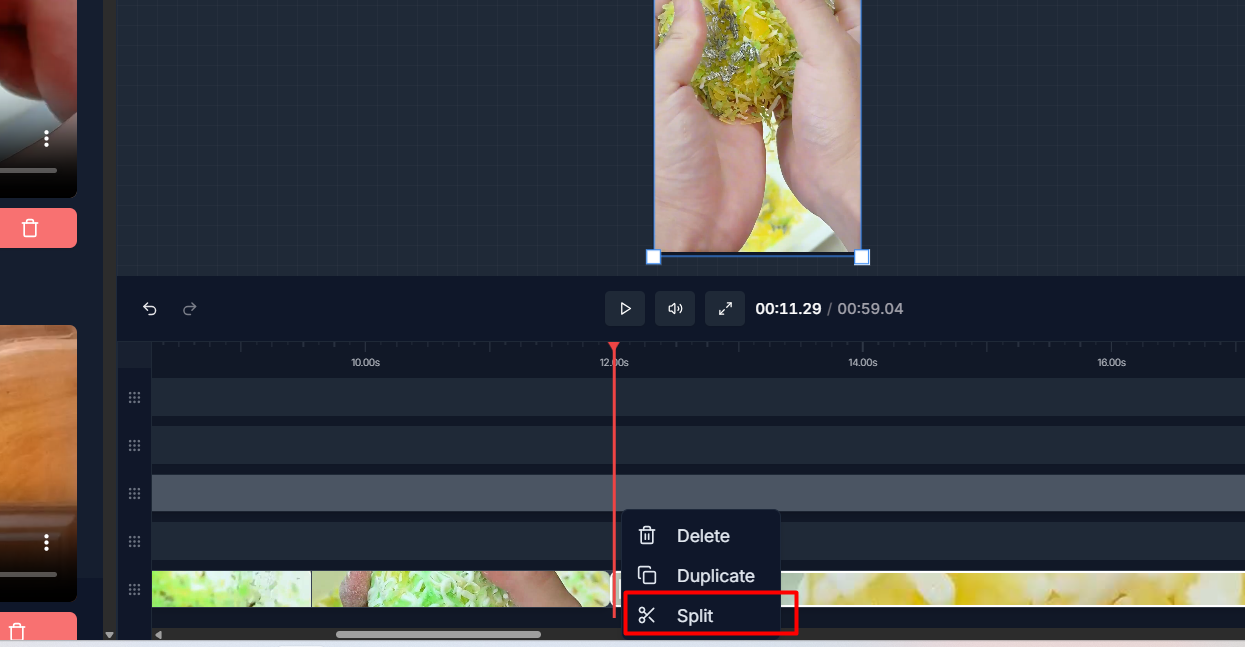Screen dimensions: 1245x647
Task: Open the three-dot menu on the top media thumbnail
Action: tap(46, 138)
